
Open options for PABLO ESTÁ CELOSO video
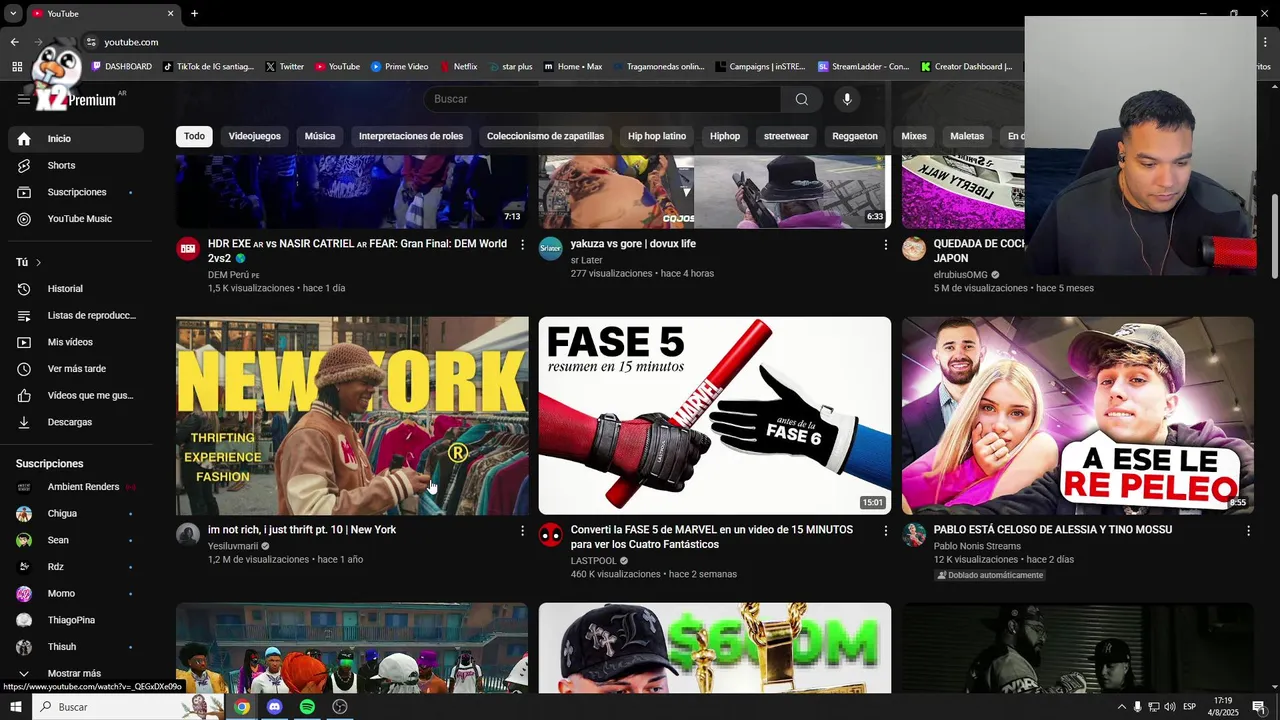pyautogui.click(x=1248, y=531)
